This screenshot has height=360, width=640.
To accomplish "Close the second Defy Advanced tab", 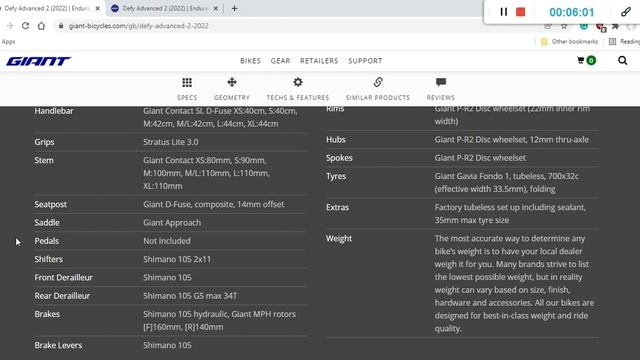I will 216,8.
